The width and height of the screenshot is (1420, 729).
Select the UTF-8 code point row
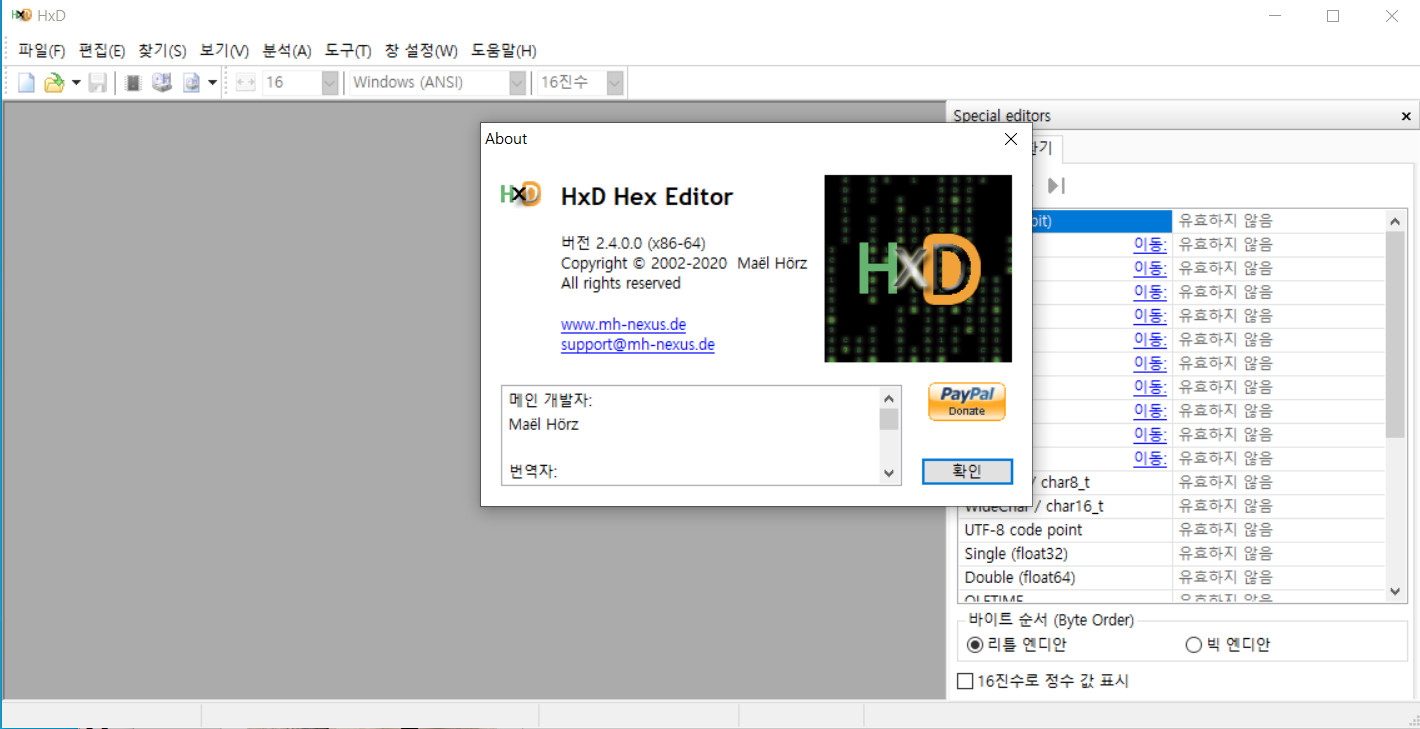tap(1065, 530)
